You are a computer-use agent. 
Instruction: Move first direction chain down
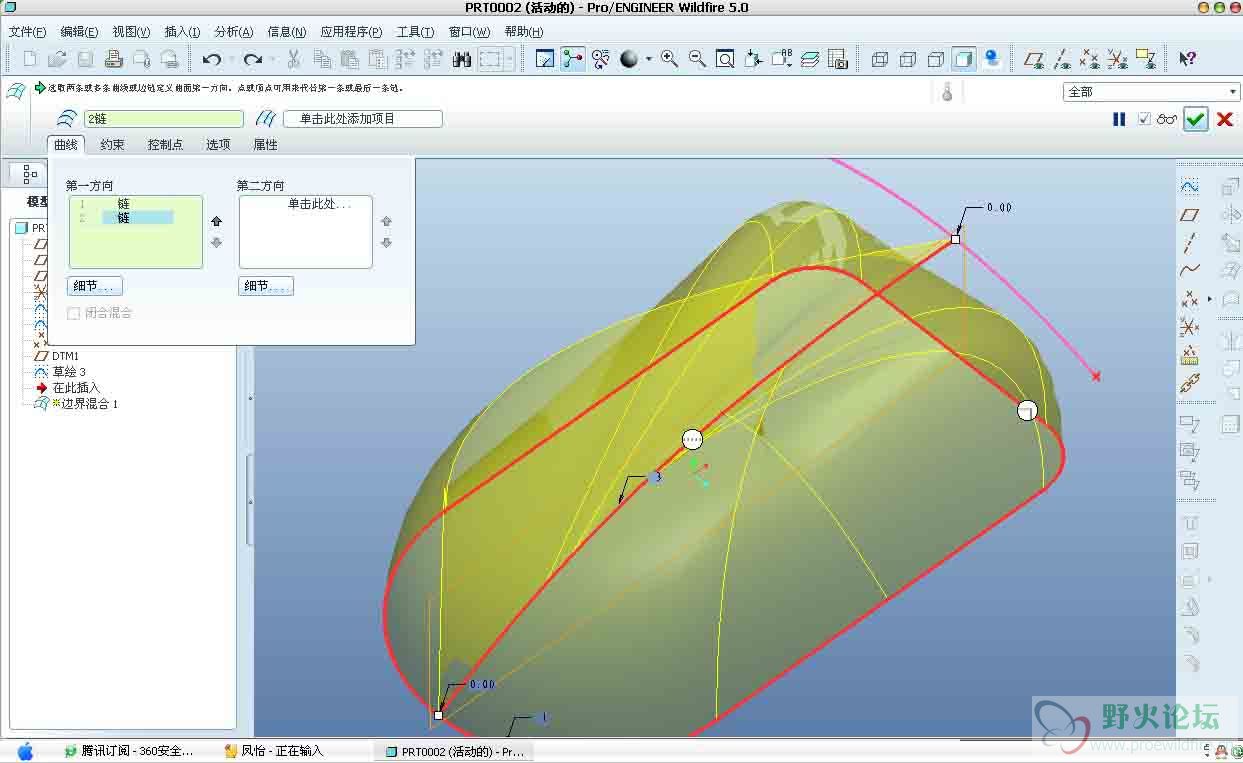(216, 242)
